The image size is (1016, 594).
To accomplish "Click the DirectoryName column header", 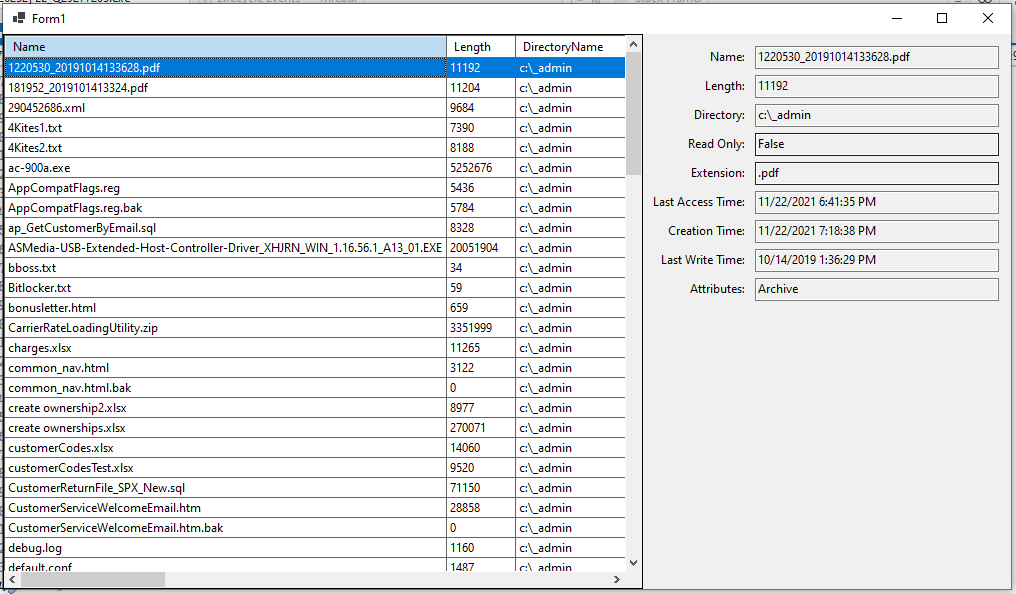I will point(570,47).
